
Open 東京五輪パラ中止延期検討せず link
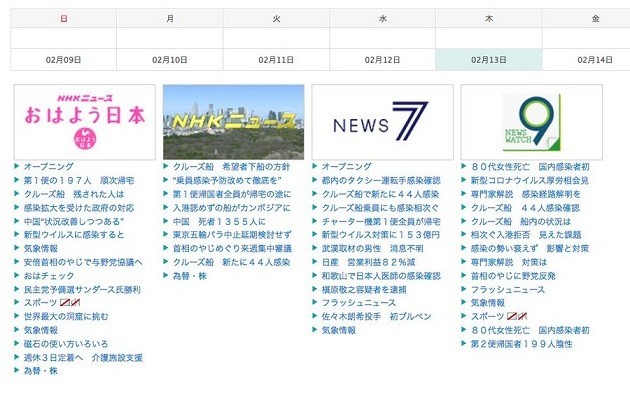(232, 235)
